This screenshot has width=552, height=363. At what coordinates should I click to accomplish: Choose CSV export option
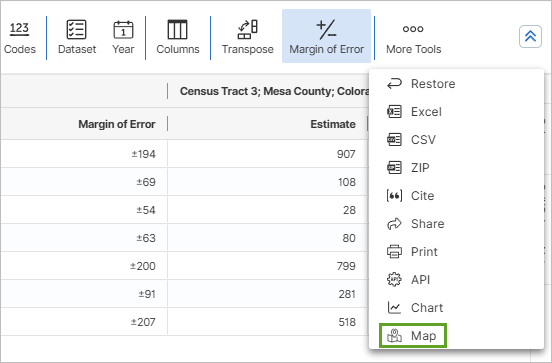(x=411, y=140)
